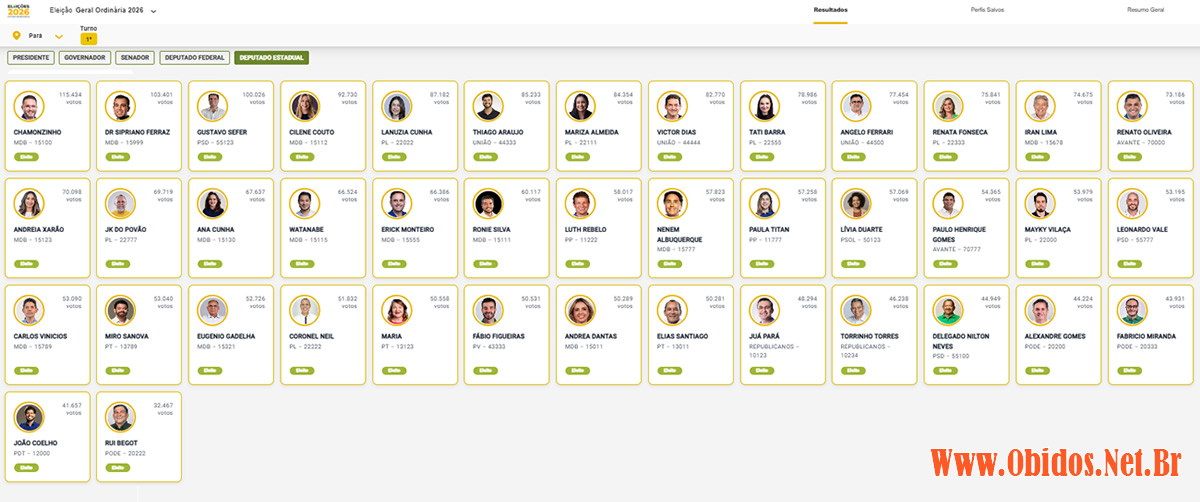Click Nenem Albuquerque's candidate photo
Viewport: 1200px width, 502px height.
tap(672, 203)
